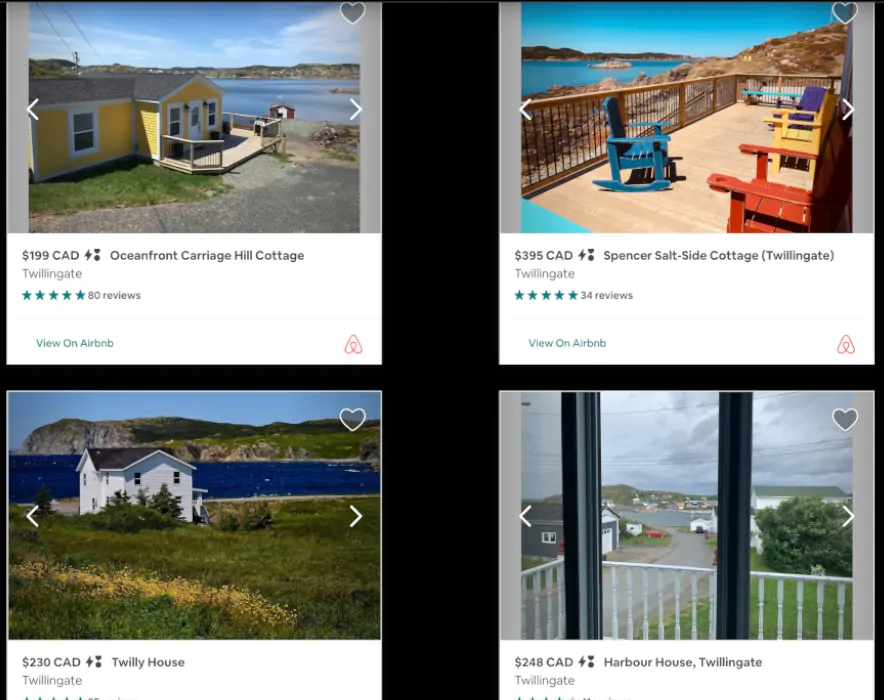View next Twilly House image
Viewport: 884px width, 700px height.
coord(355,516)
